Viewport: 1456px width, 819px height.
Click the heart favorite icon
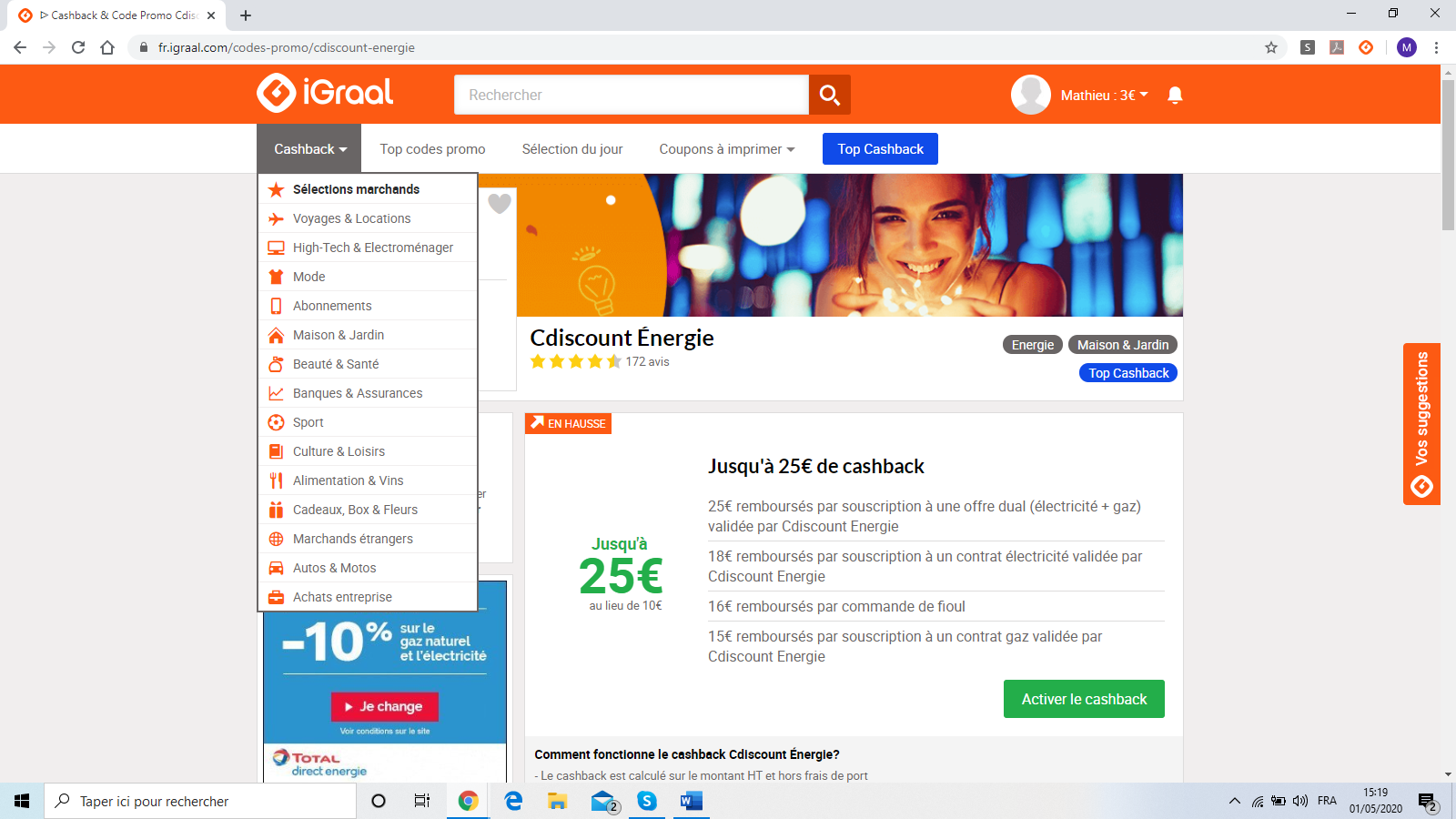tap(500, 204)
